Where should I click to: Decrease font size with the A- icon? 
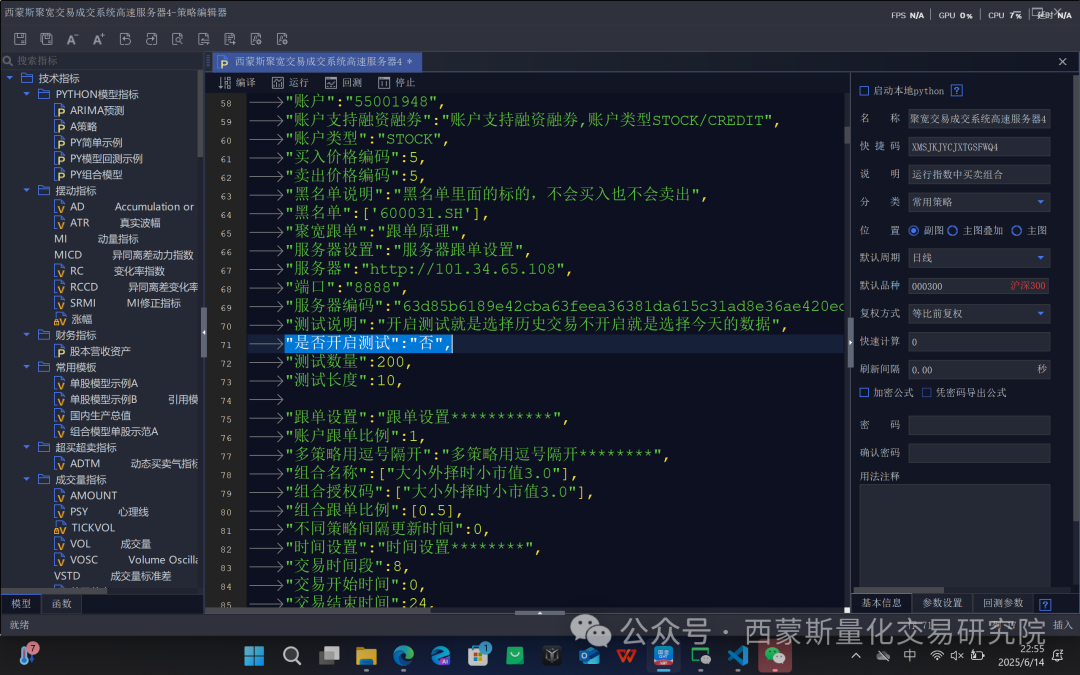click(72, 39)
